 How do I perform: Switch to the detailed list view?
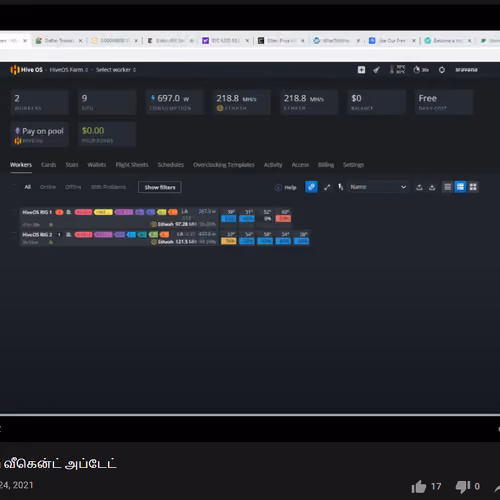460,187
